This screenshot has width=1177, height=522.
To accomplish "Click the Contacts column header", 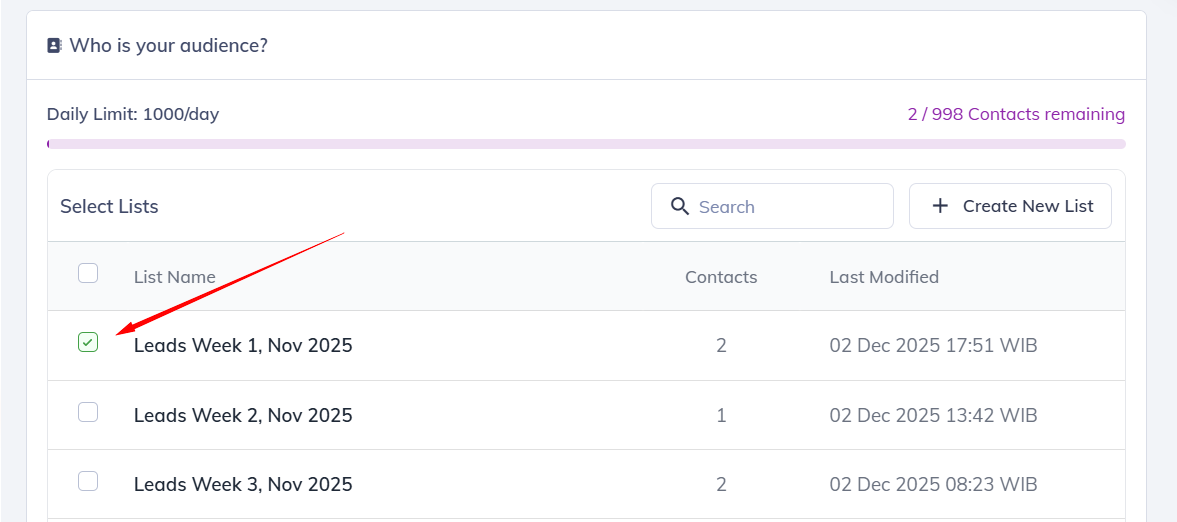I will 721,277.
